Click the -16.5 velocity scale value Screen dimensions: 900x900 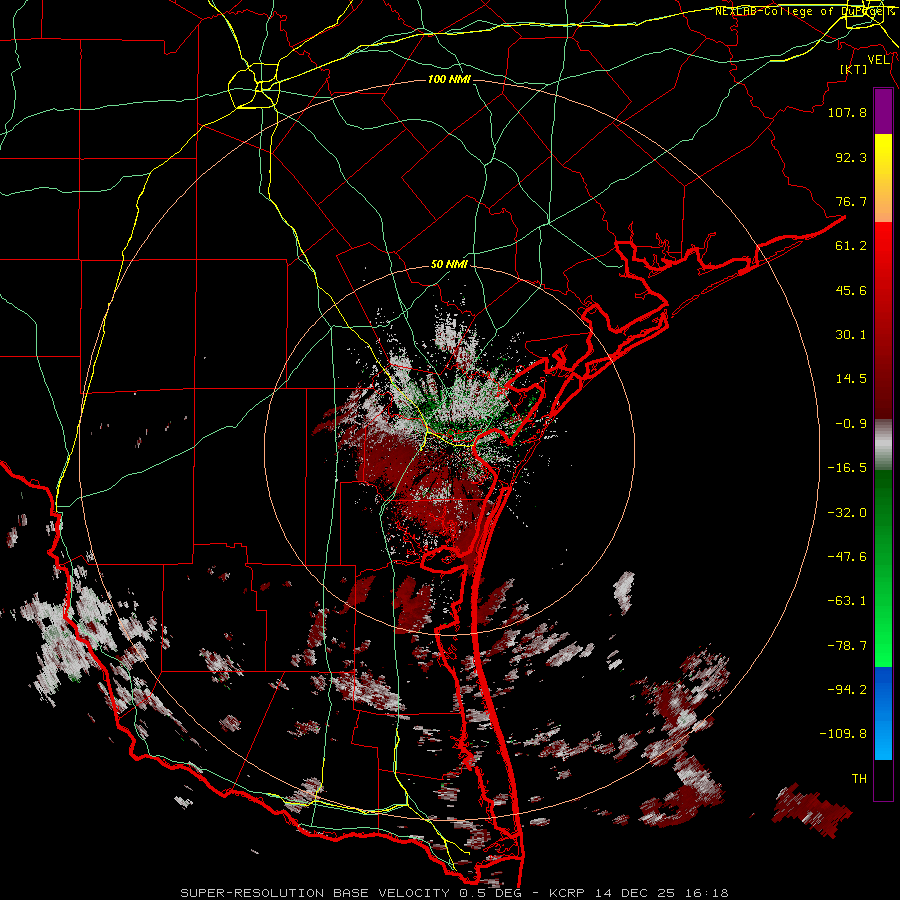[847, 468]
